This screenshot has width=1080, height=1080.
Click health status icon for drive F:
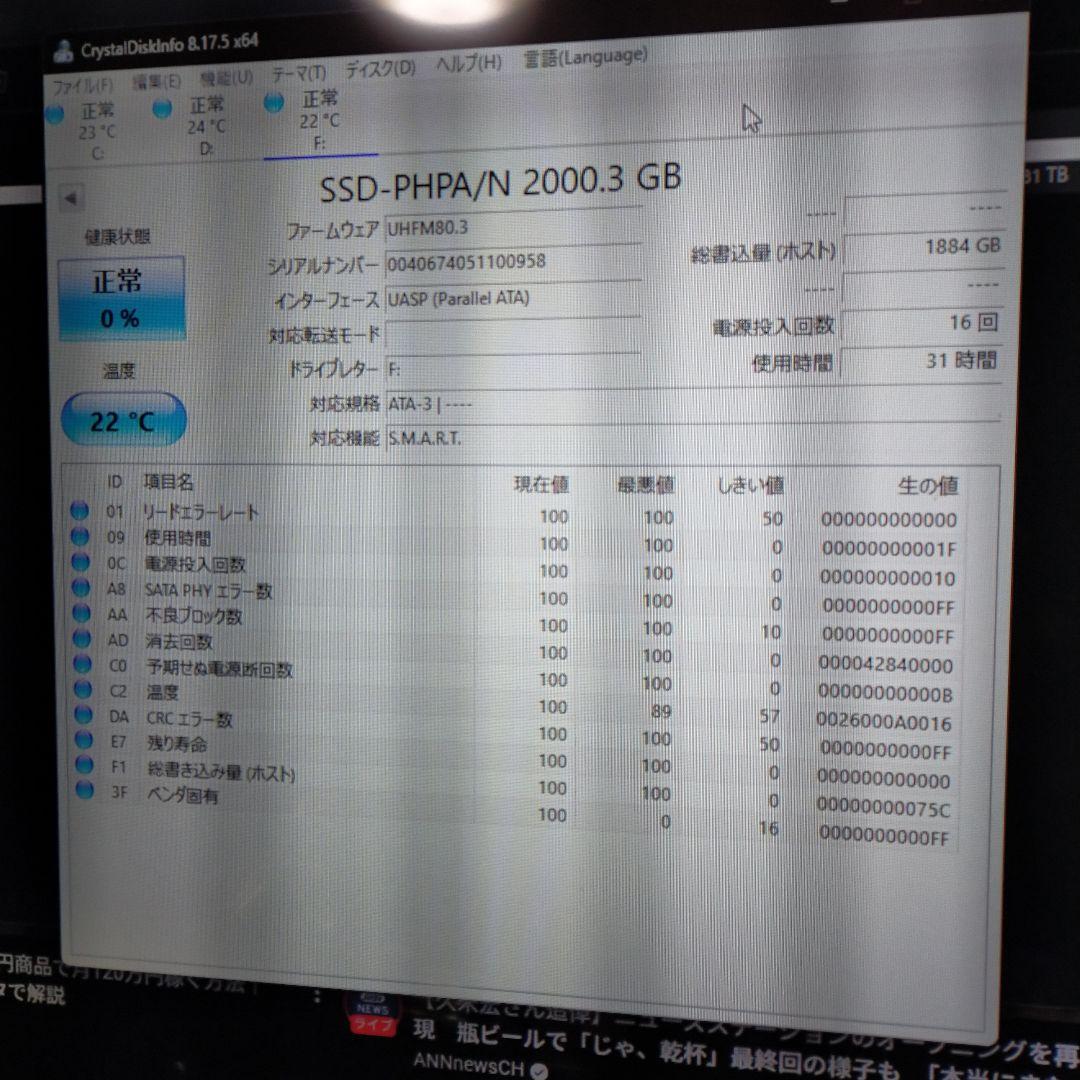271,103
